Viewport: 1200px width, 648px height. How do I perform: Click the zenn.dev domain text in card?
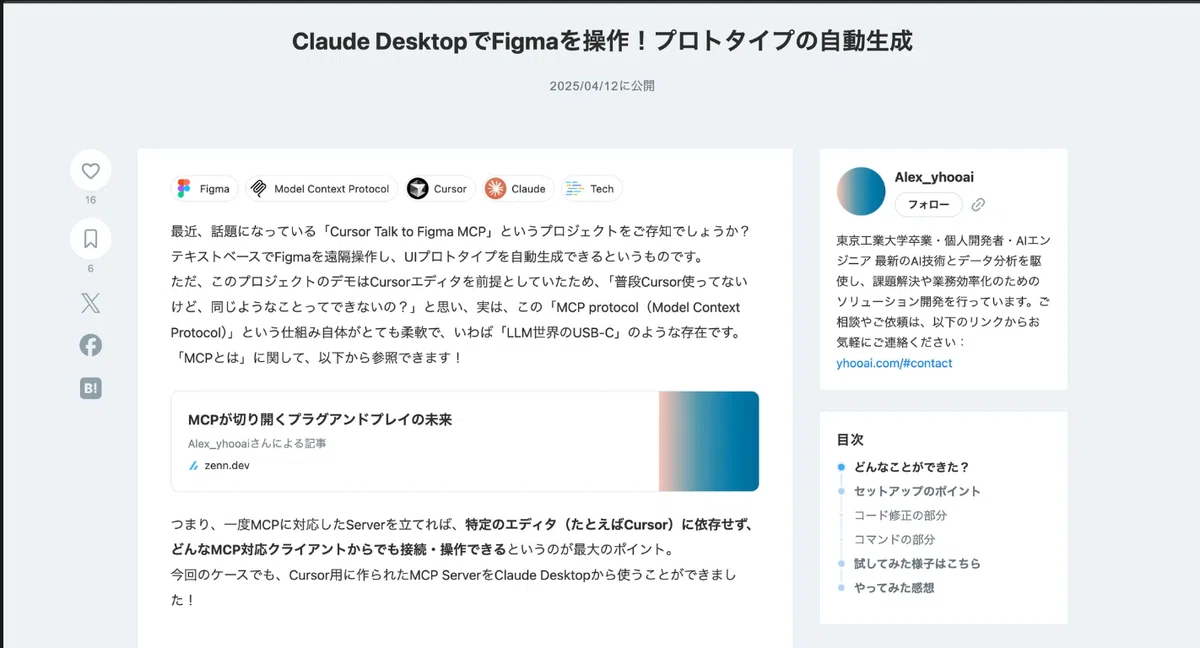(x=227, y=466)
